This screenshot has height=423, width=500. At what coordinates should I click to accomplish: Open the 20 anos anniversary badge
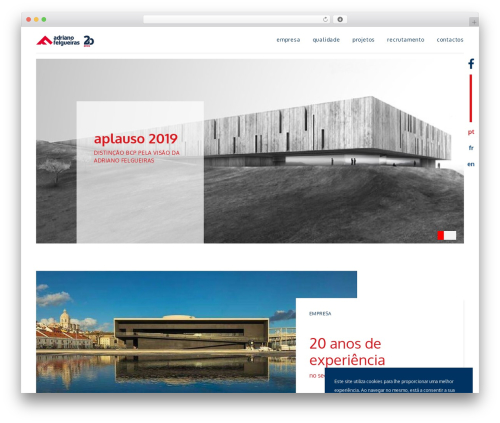pyautogui.click(x=89, y=41)
